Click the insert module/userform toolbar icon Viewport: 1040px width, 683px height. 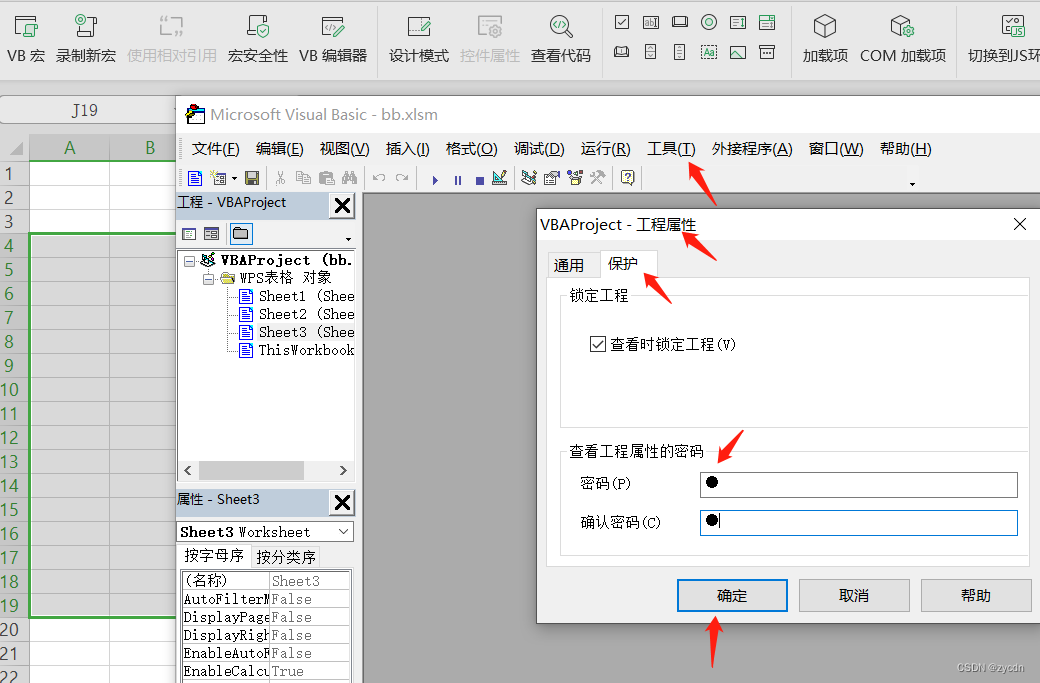[x=218, y=178]
